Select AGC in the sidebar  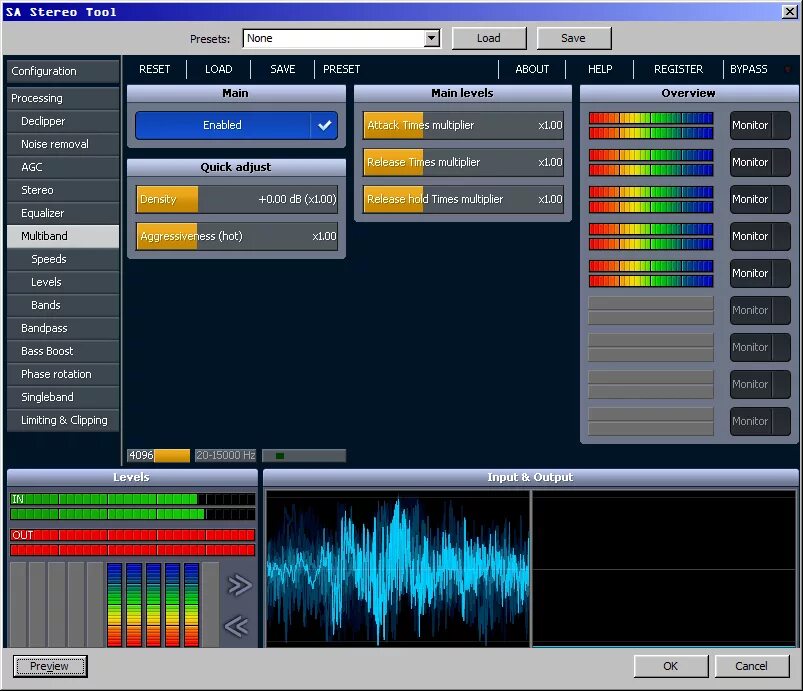tap(63, 167)
